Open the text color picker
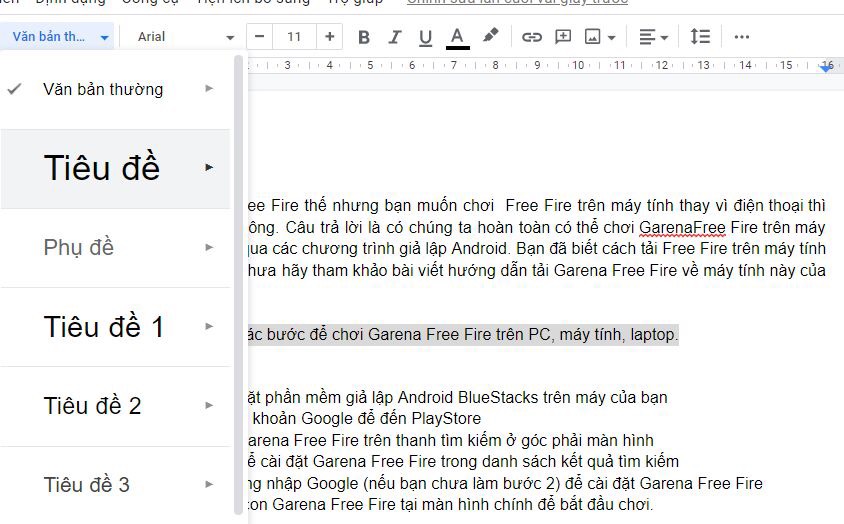This screenshot has height=524, width=844. [457, 37]
